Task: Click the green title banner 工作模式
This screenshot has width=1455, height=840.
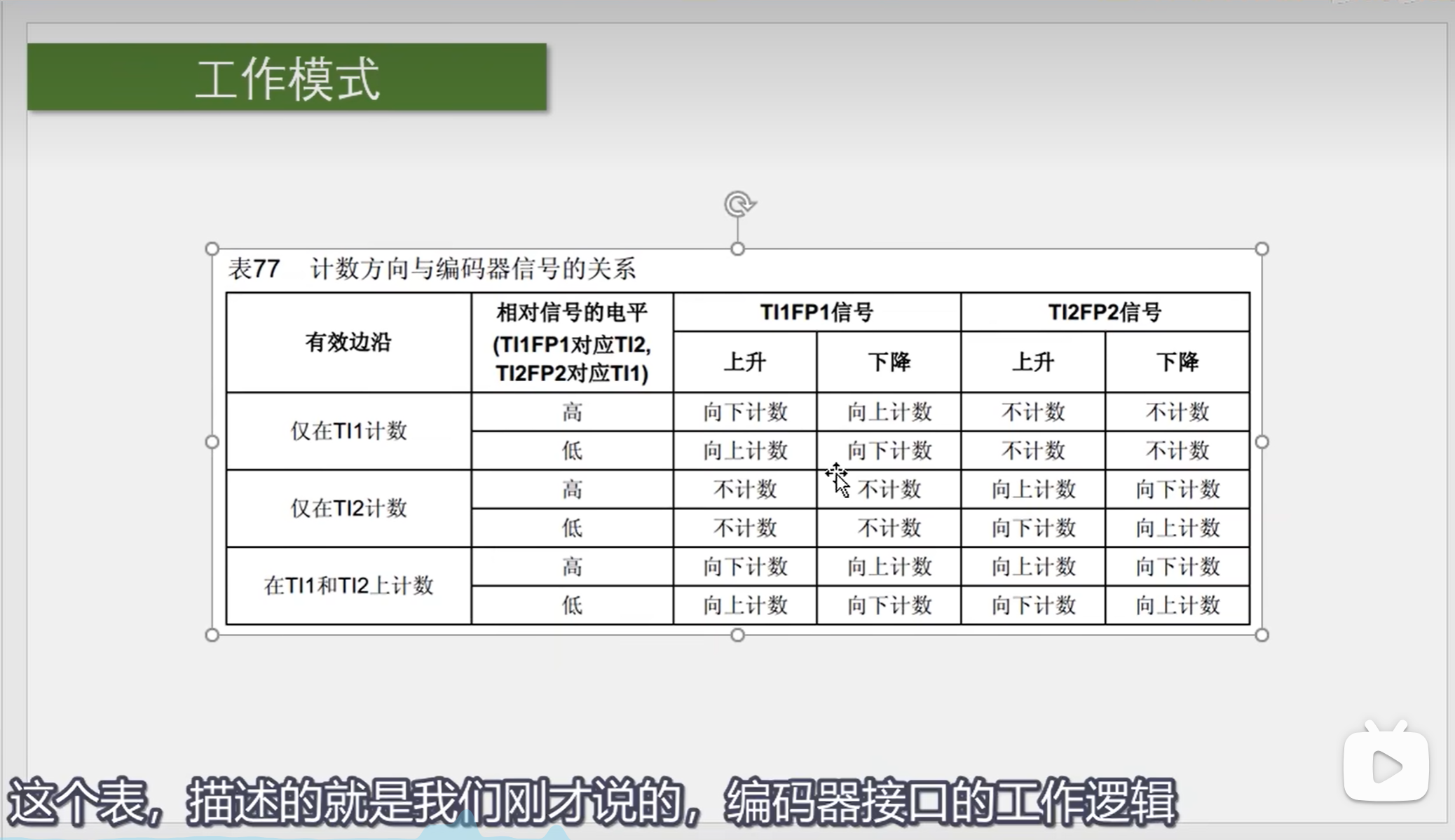Action: click(287, 77)
